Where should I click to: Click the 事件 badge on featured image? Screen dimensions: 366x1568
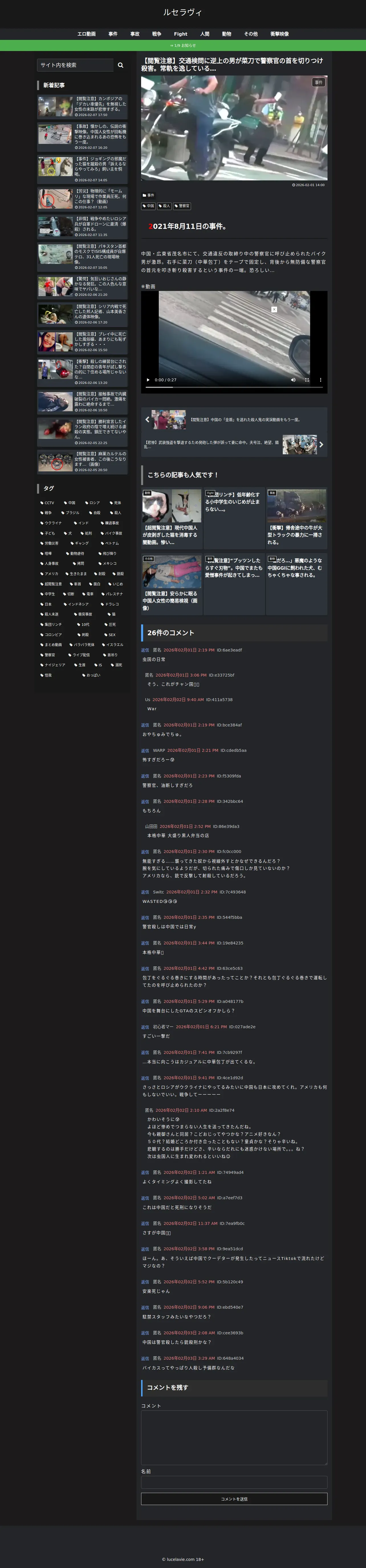pyautogui.click(x=318, y=82)
